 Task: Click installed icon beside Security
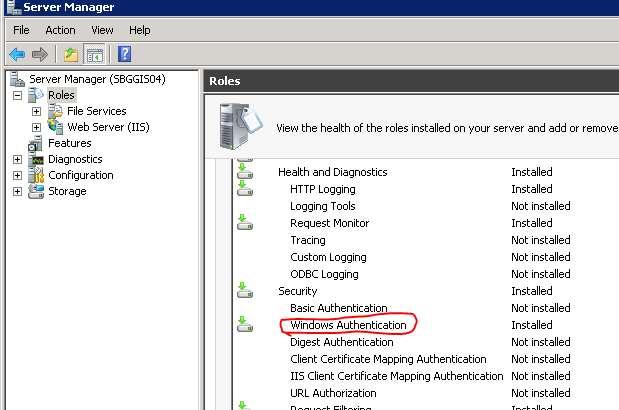245,290
